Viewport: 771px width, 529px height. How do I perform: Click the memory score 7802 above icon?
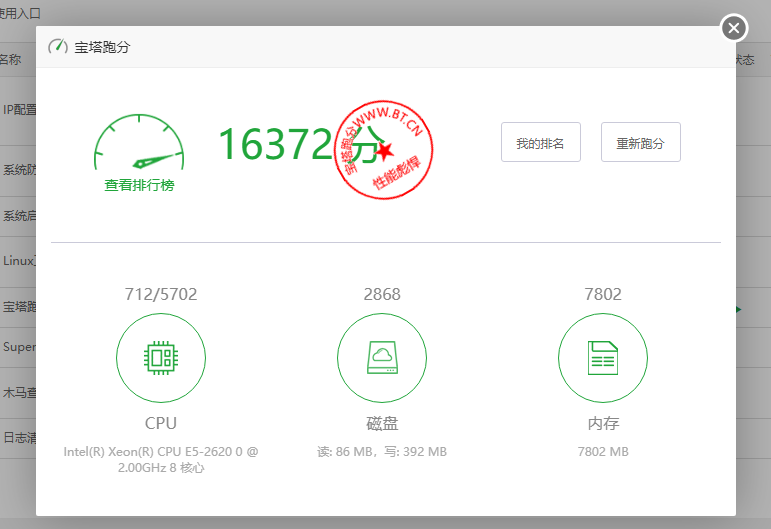click(x=603, y=294)
